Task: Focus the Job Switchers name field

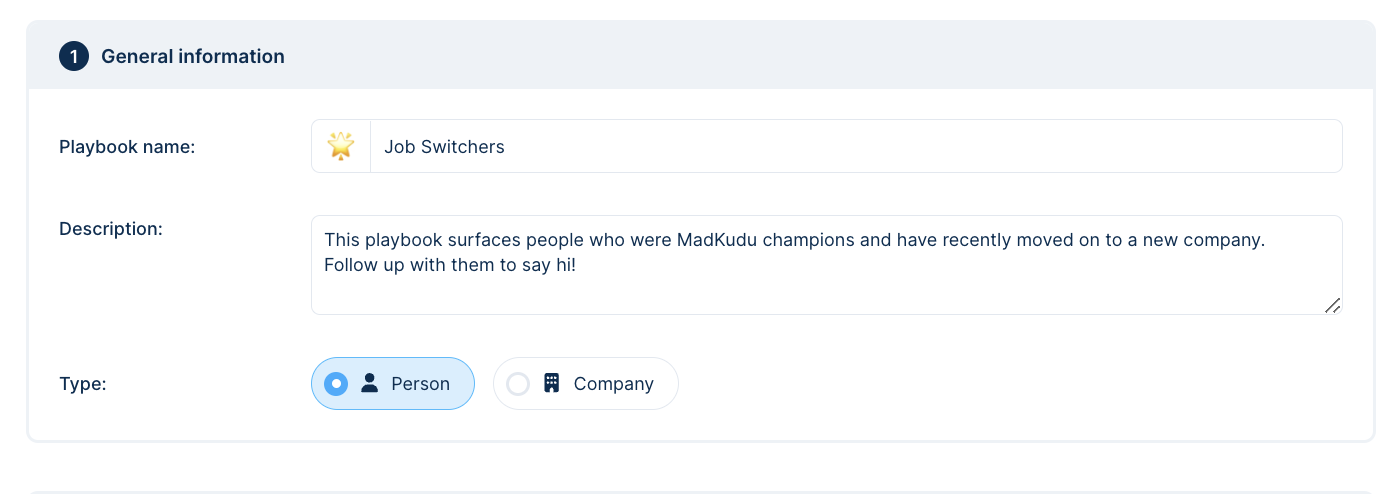Action: coord(856,147)
